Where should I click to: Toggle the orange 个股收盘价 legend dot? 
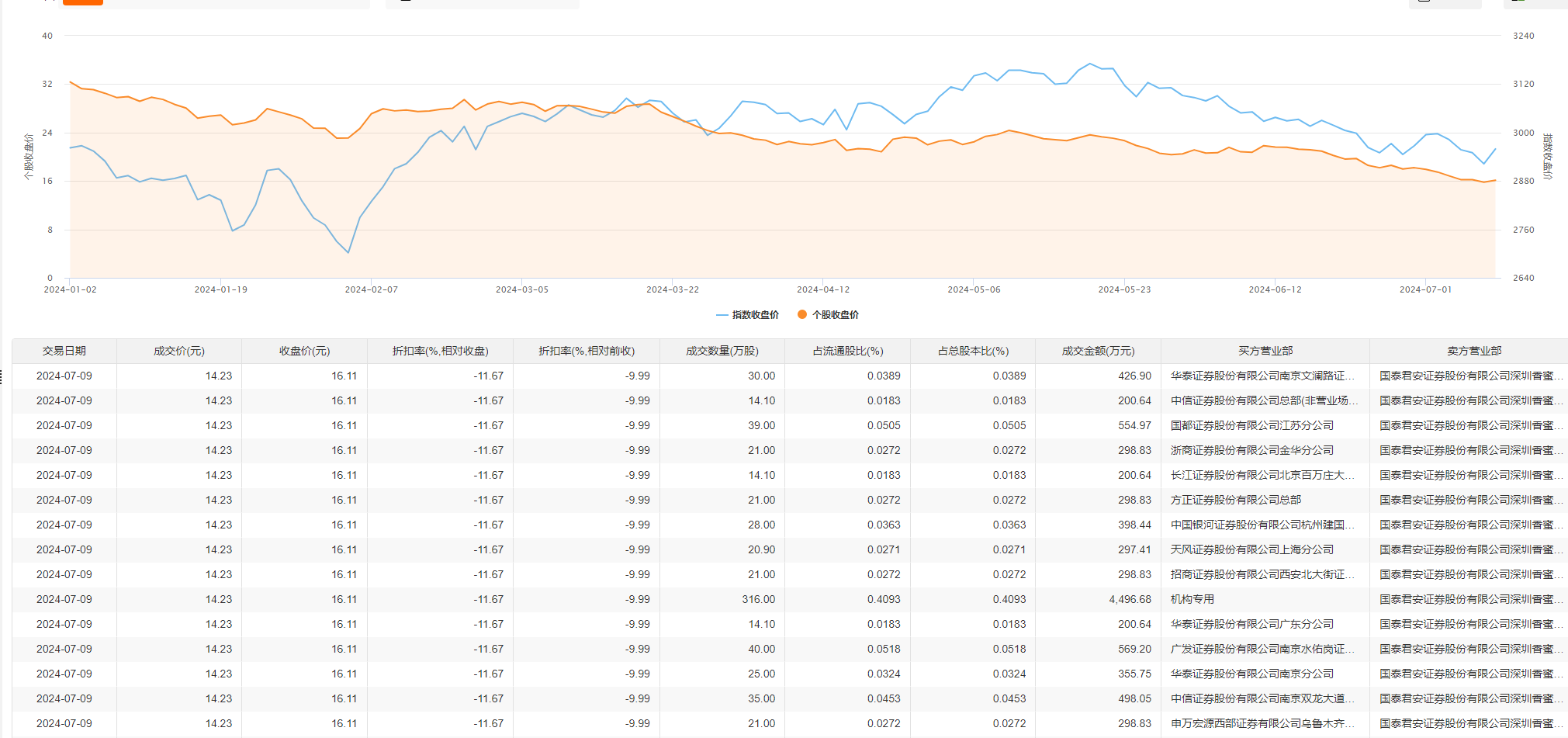click(x=801, y=314)
